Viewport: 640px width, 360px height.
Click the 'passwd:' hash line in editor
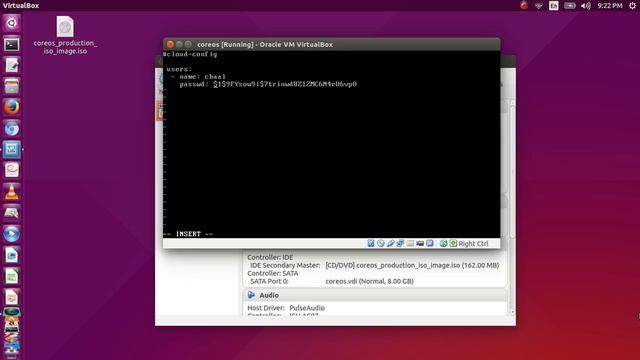pyautogui.click(x=268, y=84)
